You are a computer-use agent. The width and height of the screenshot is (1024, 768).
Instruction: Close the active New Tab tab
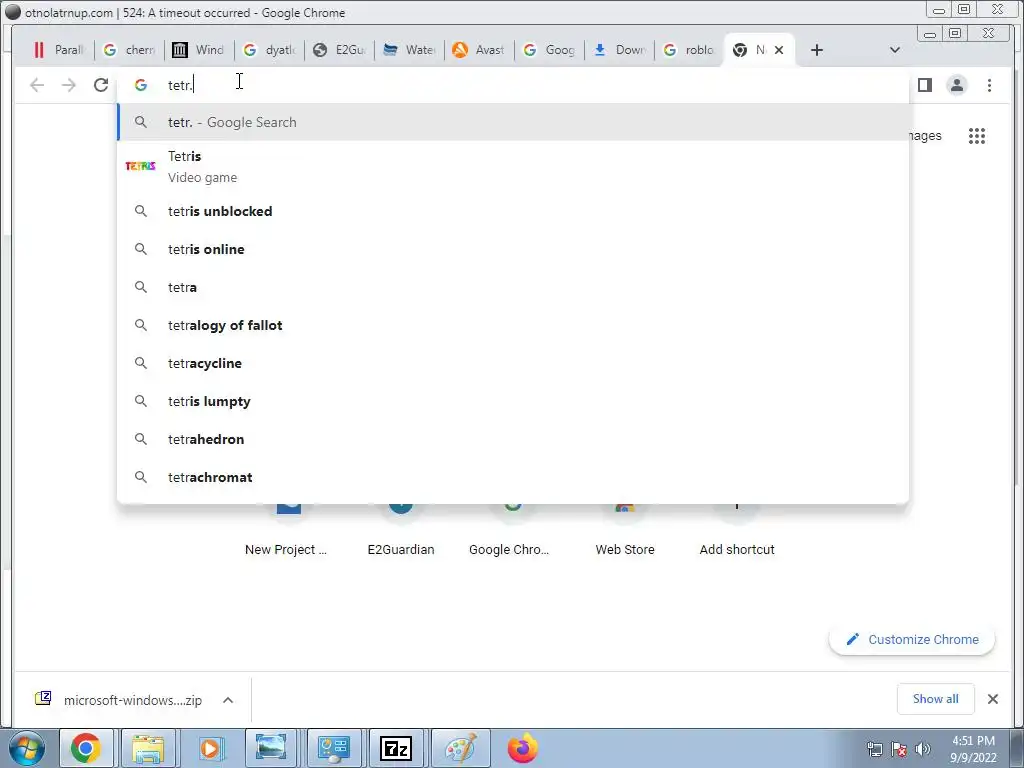pos(778,50)
